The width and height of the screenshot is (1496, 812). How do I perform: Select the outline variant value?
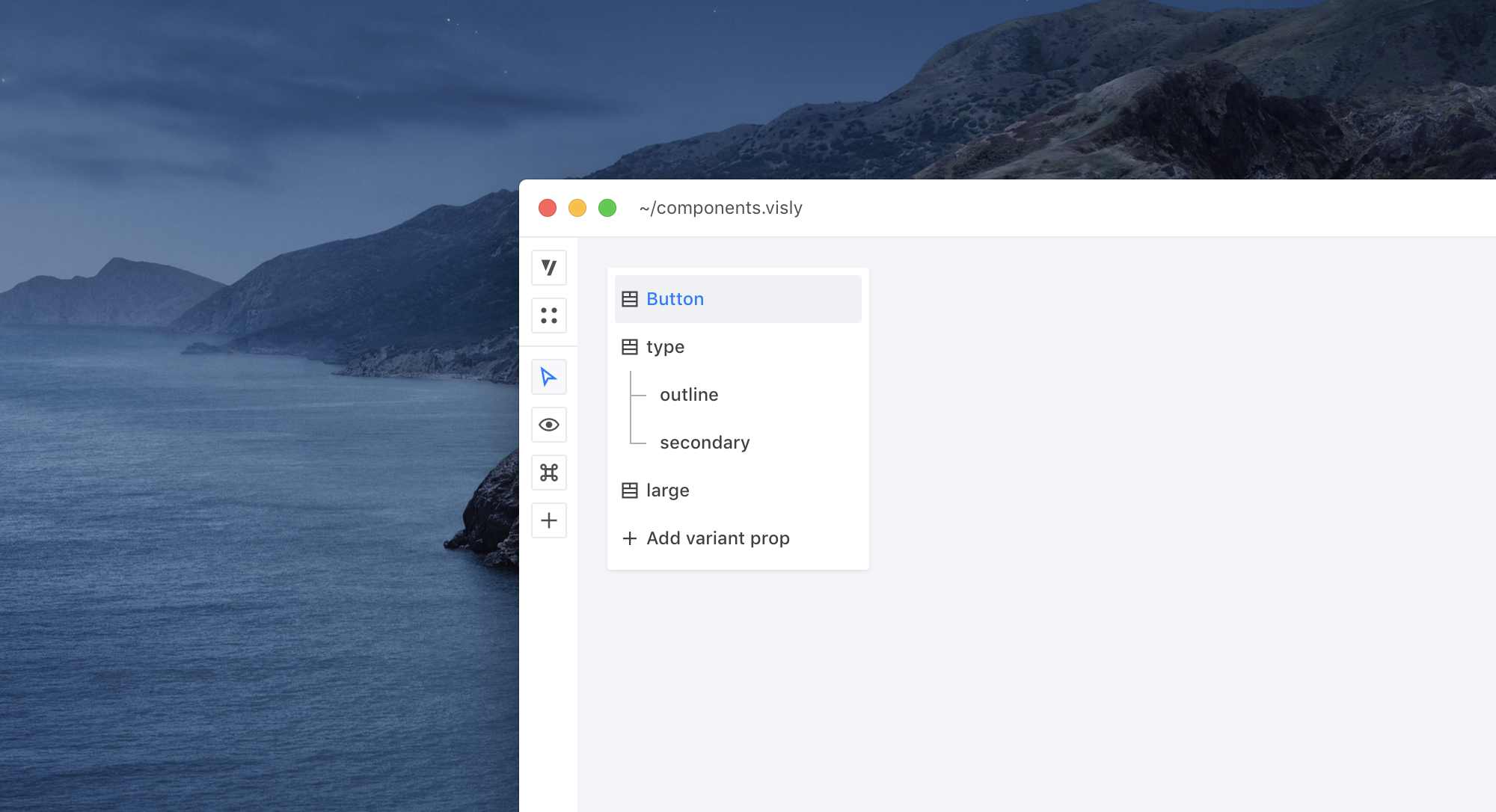pos(689,395)
